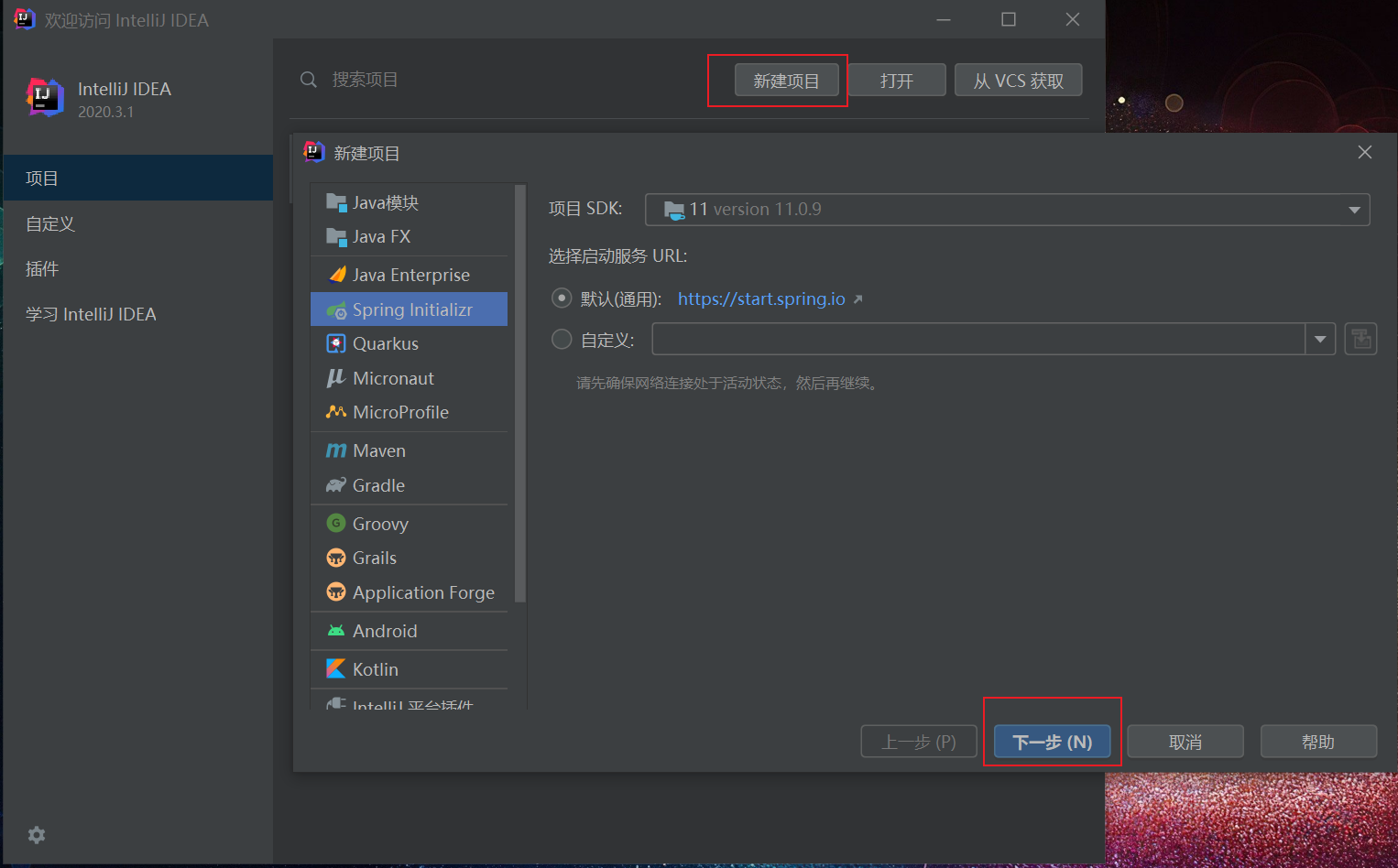This screenshot has width=1398, height=868.
Task: Select the 默认(通用) radio button
Action: pyautogui.click(x=562, y=298)
